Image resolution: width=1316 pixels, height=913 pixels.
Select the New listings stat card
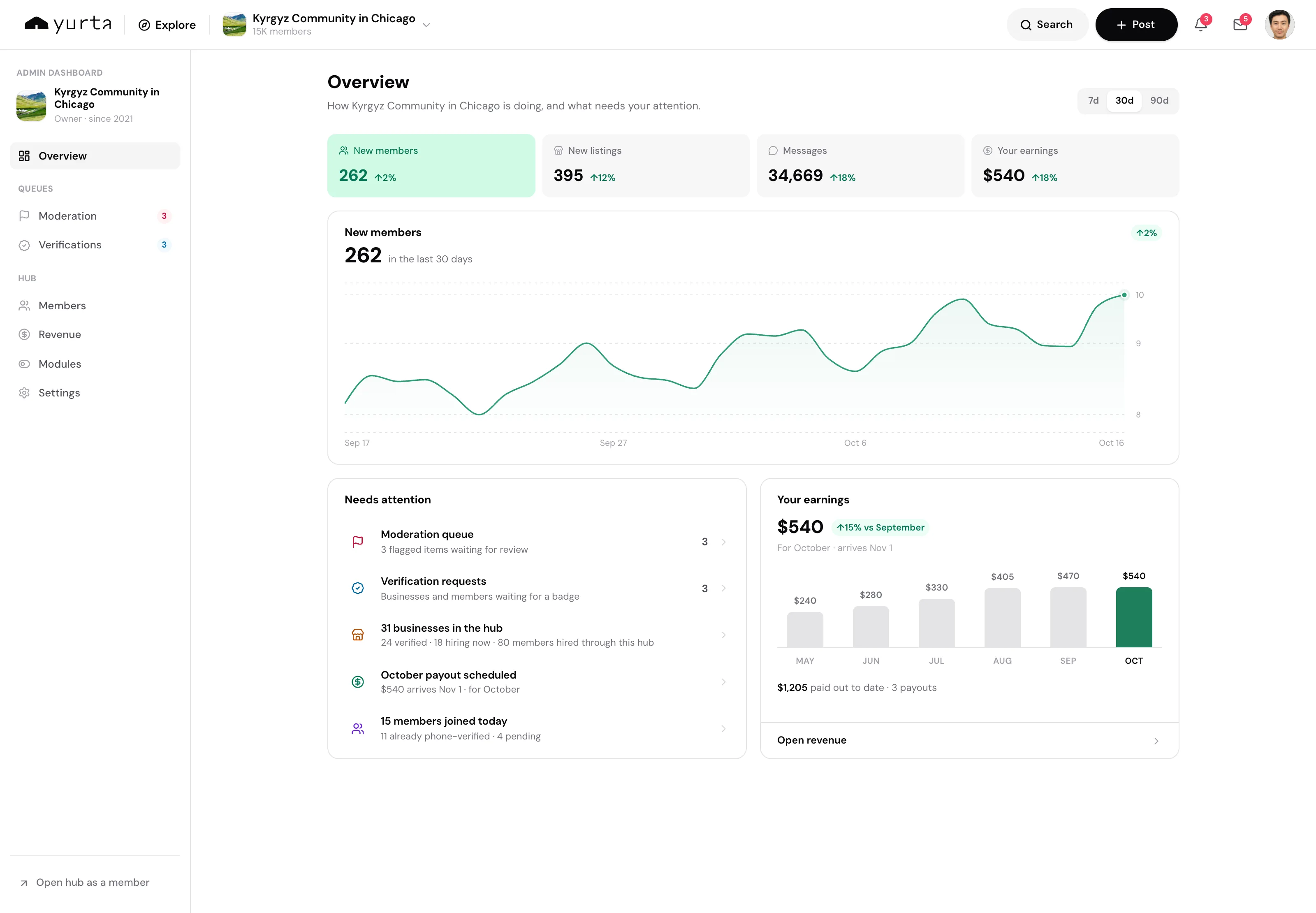pos(646,166)
